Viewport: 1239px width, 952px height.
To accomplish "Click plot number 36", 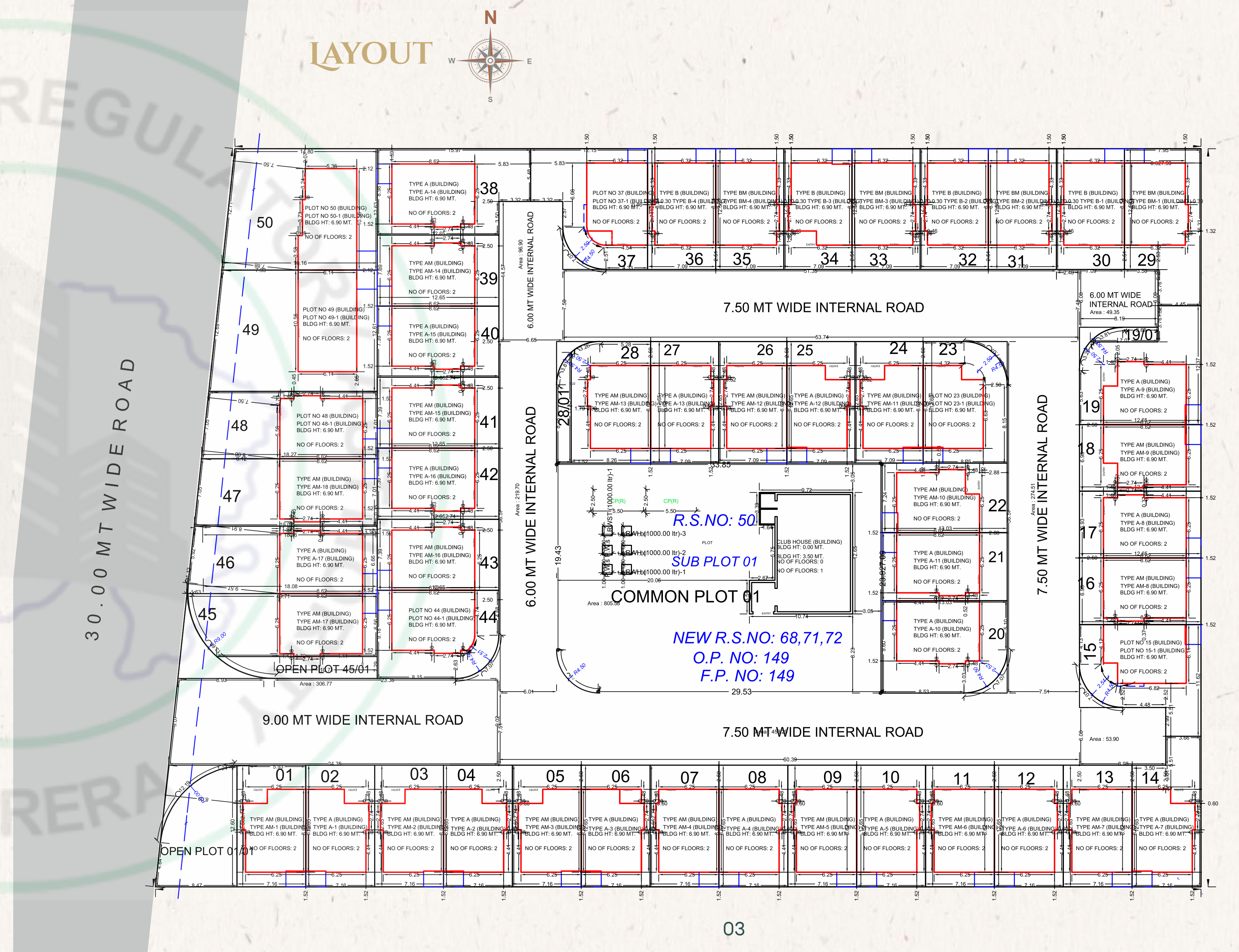I will click(694, 259).
